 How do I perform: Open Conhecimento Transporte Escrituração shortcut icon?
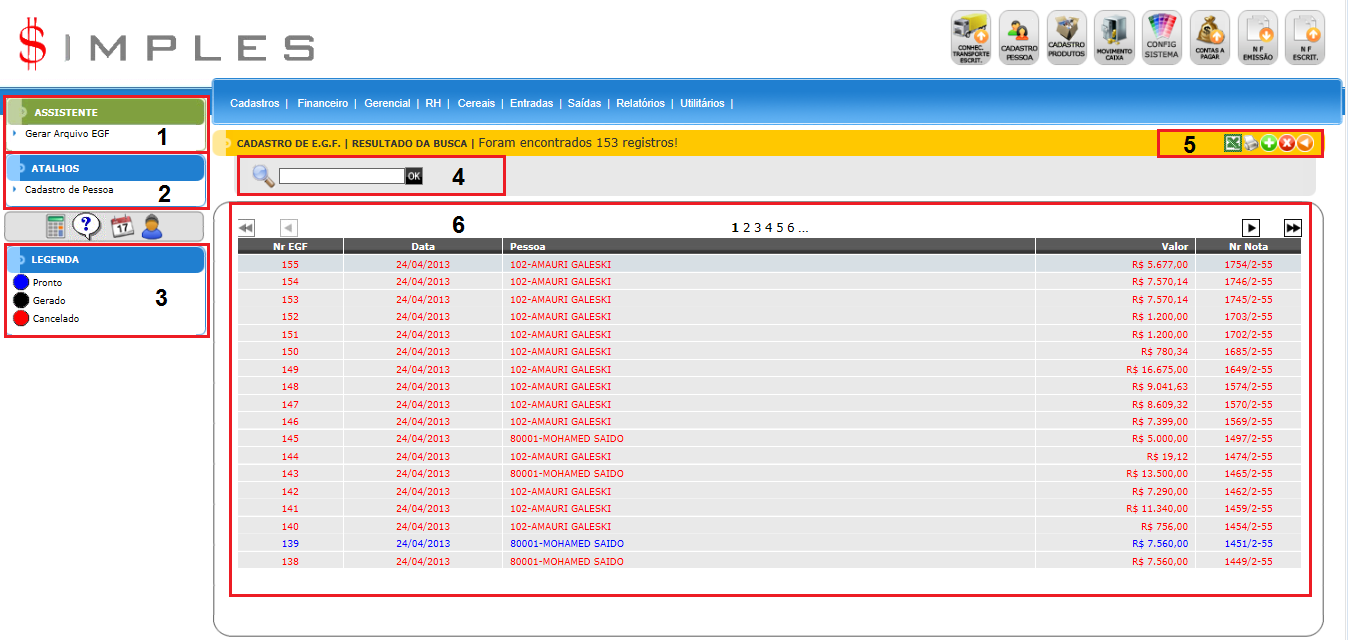coord(970,38)
